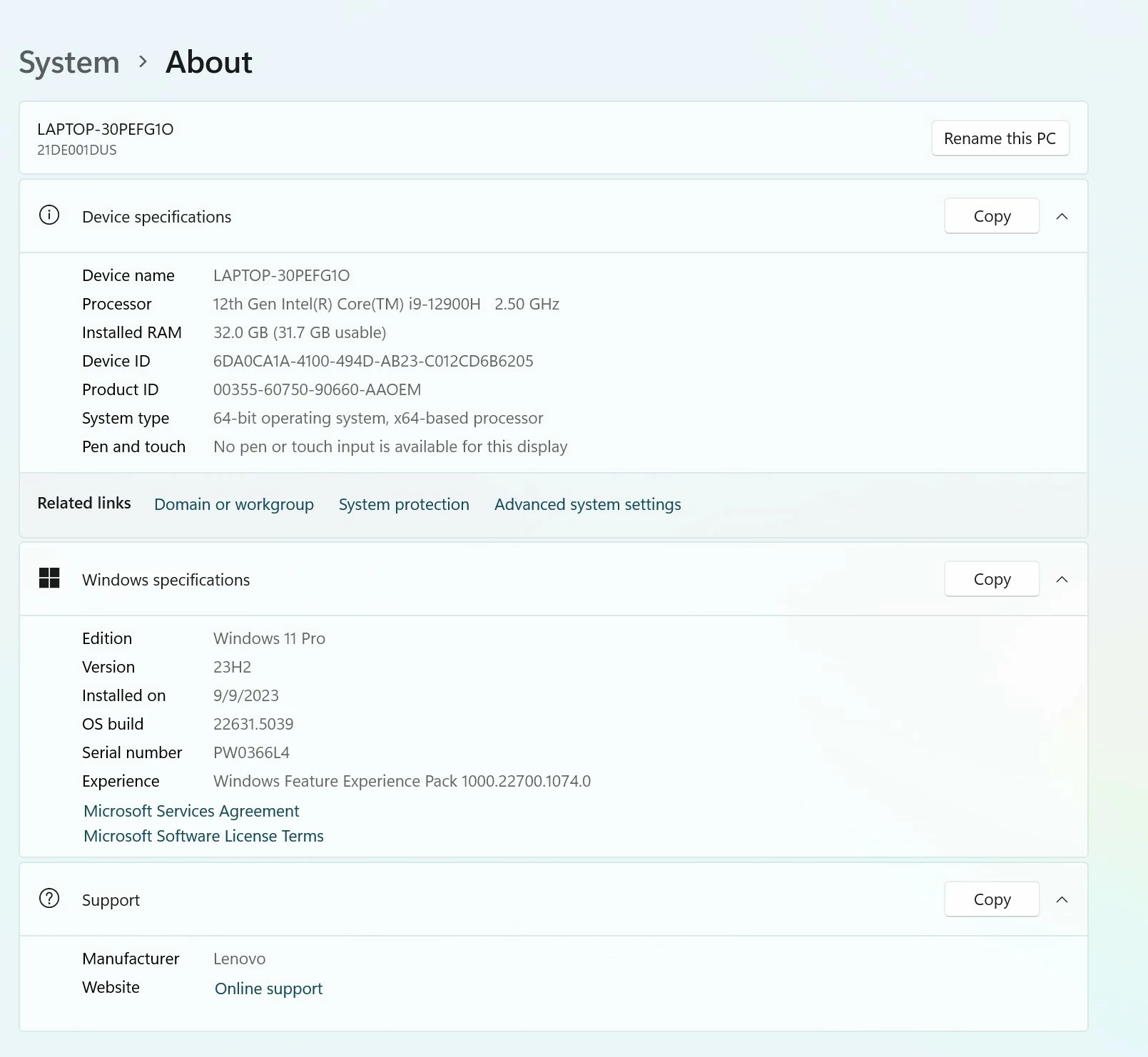Copy the Support information

pyautogui.click(x=992, y=899)
